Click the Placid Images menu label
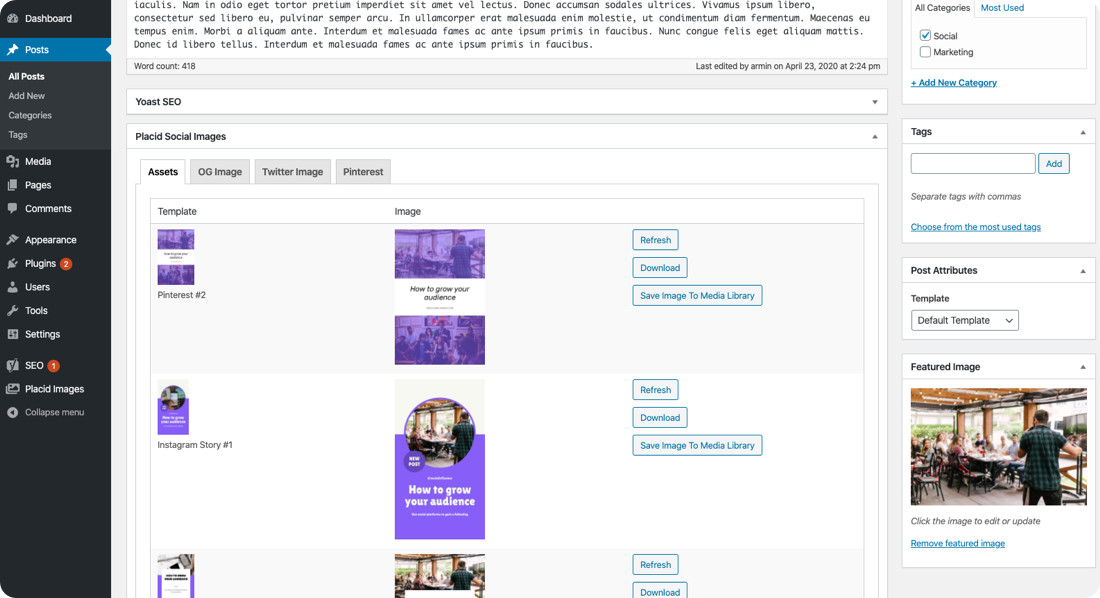The width and height of the screenshot is (1100, 598). (x=54, y=390)
